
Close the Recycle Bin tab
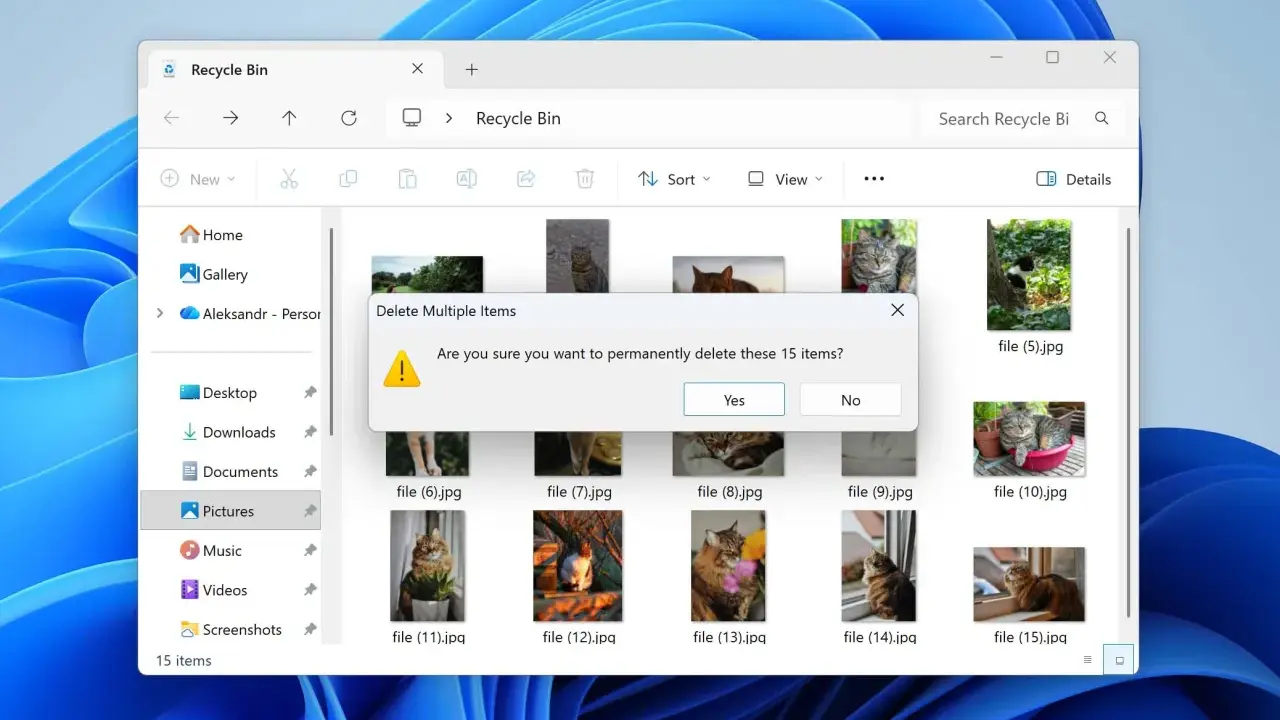pos(417,69)
